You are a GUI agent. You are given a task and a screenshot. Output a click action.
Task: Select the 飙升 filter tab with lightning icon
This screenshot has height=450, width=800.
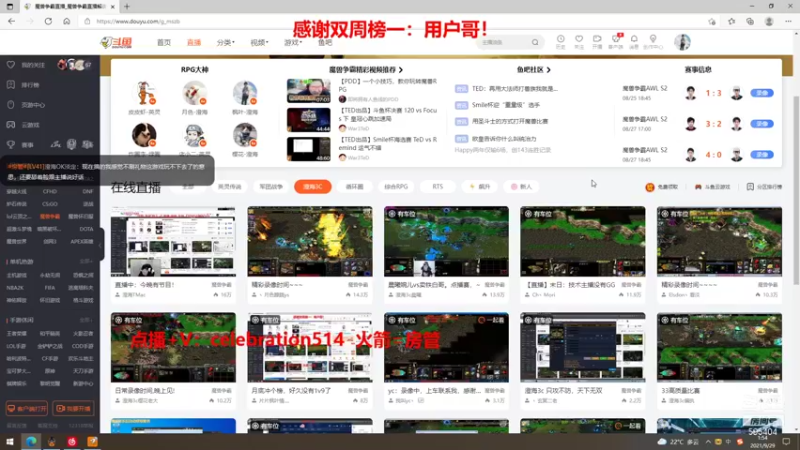click(480, 187)
